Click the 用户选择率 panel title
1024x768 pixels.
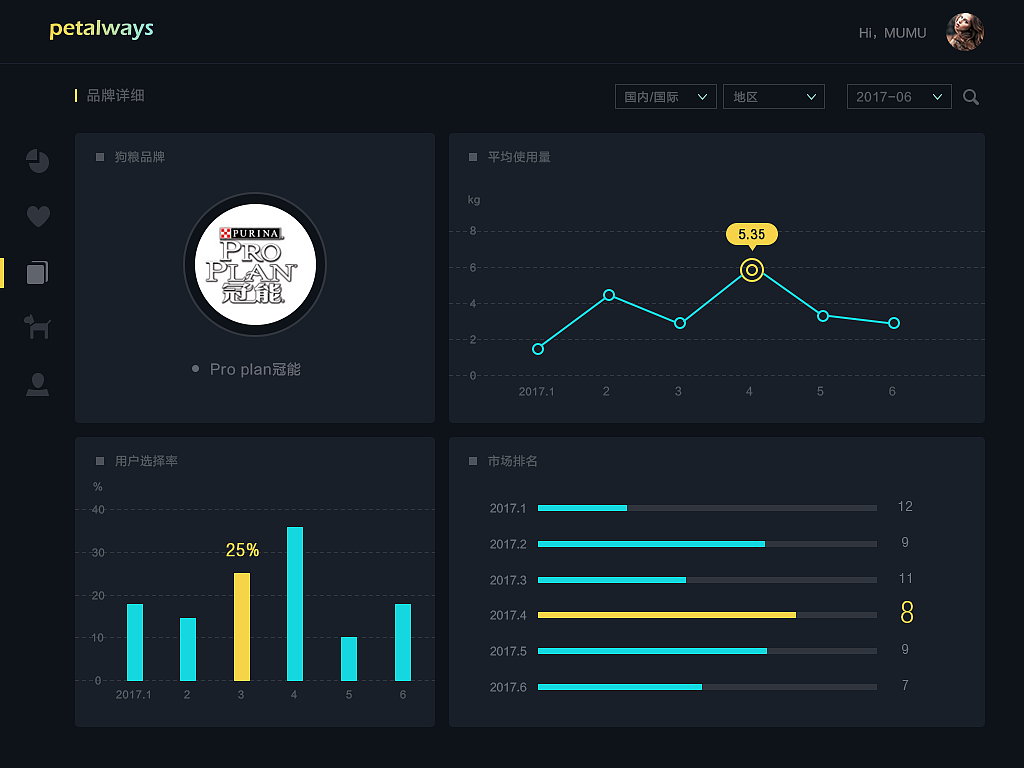(146, 461)
